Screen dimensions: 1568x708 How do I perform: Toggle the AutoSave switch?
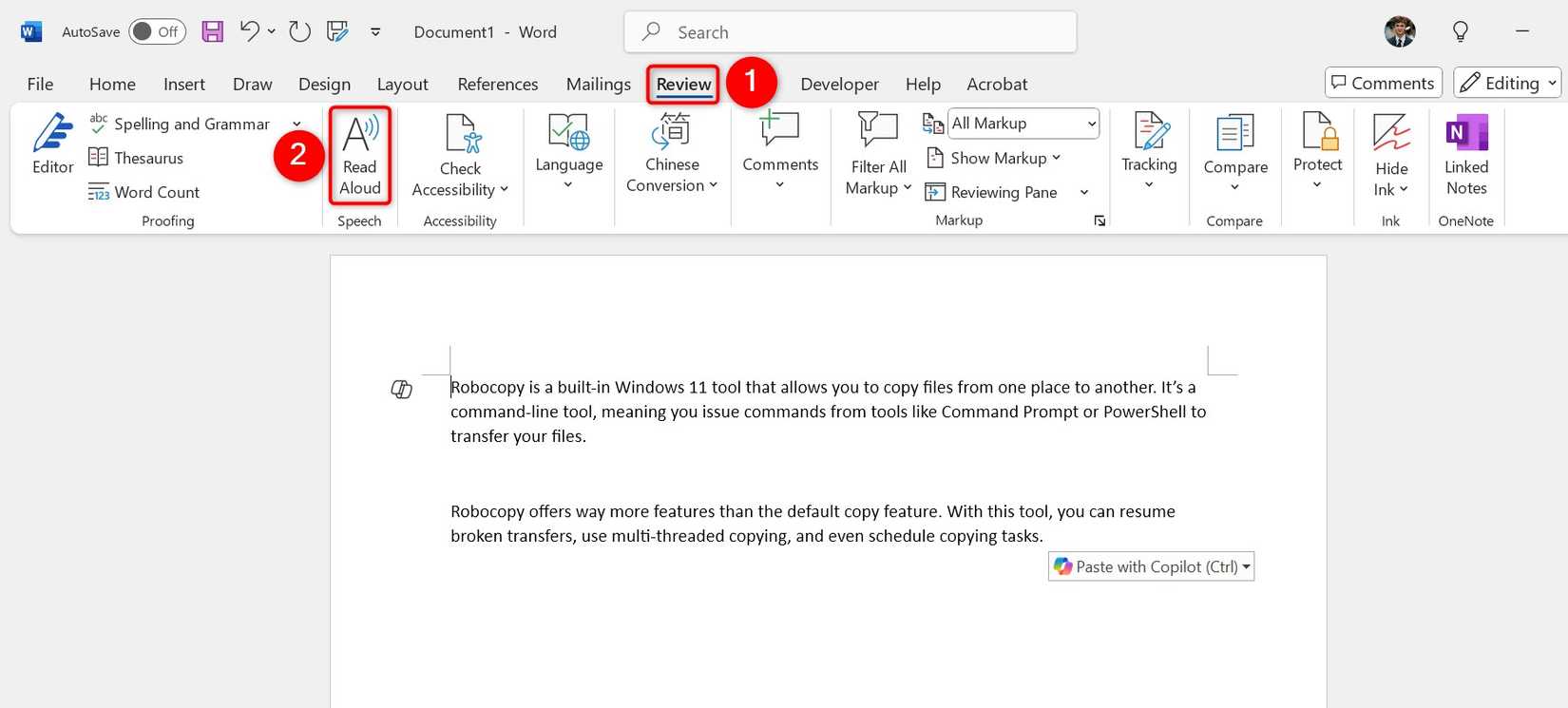(157, 31)
